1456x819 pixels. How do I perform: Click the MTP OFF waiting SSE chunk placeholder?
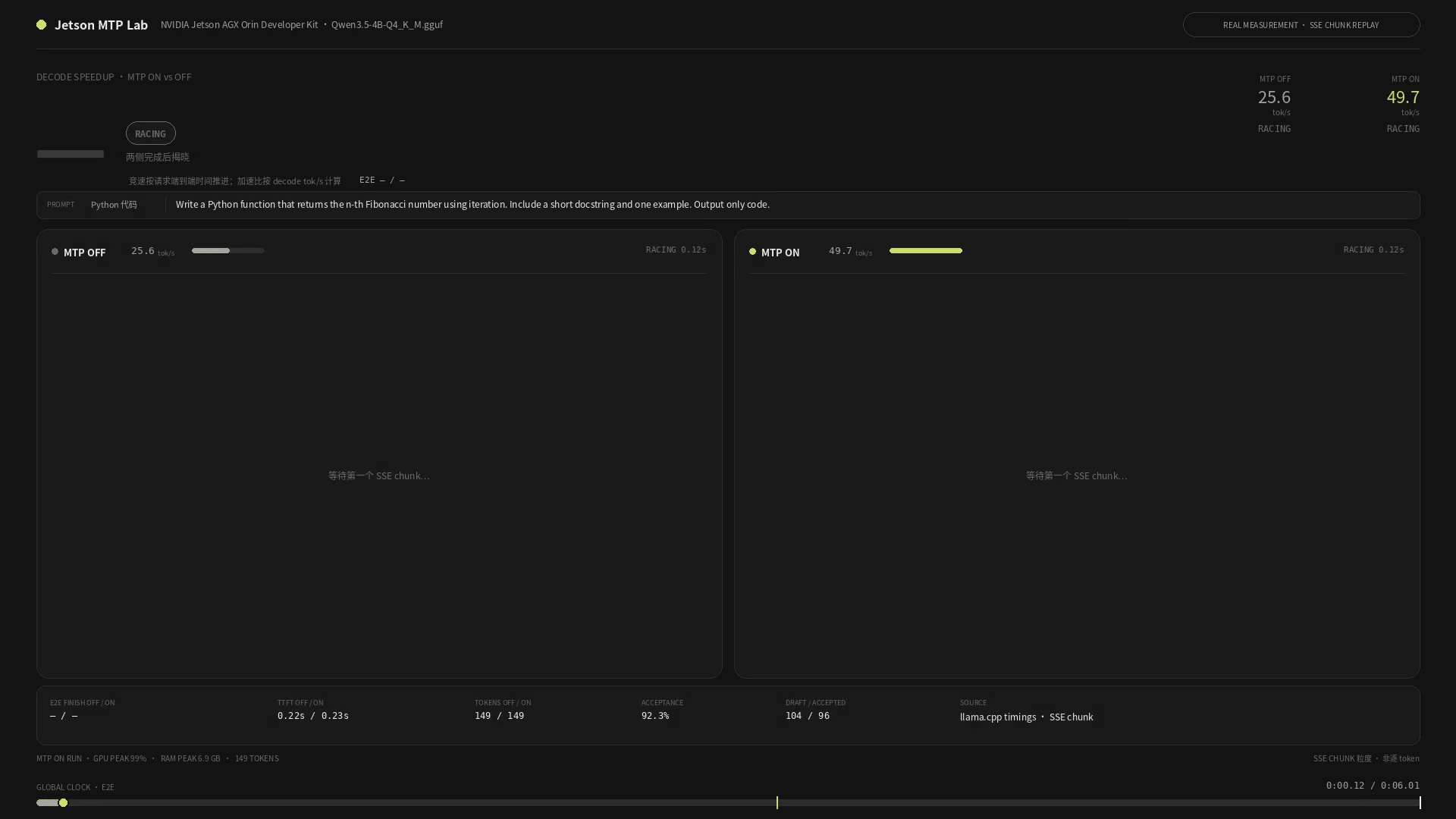click(378, 475)
